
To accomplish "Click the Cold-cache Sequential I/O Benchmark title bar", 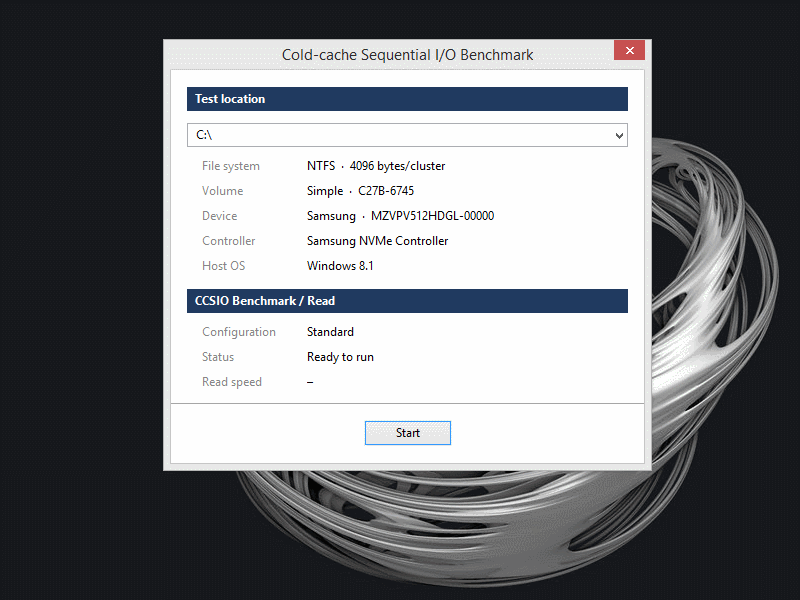I will coord(407,55).
